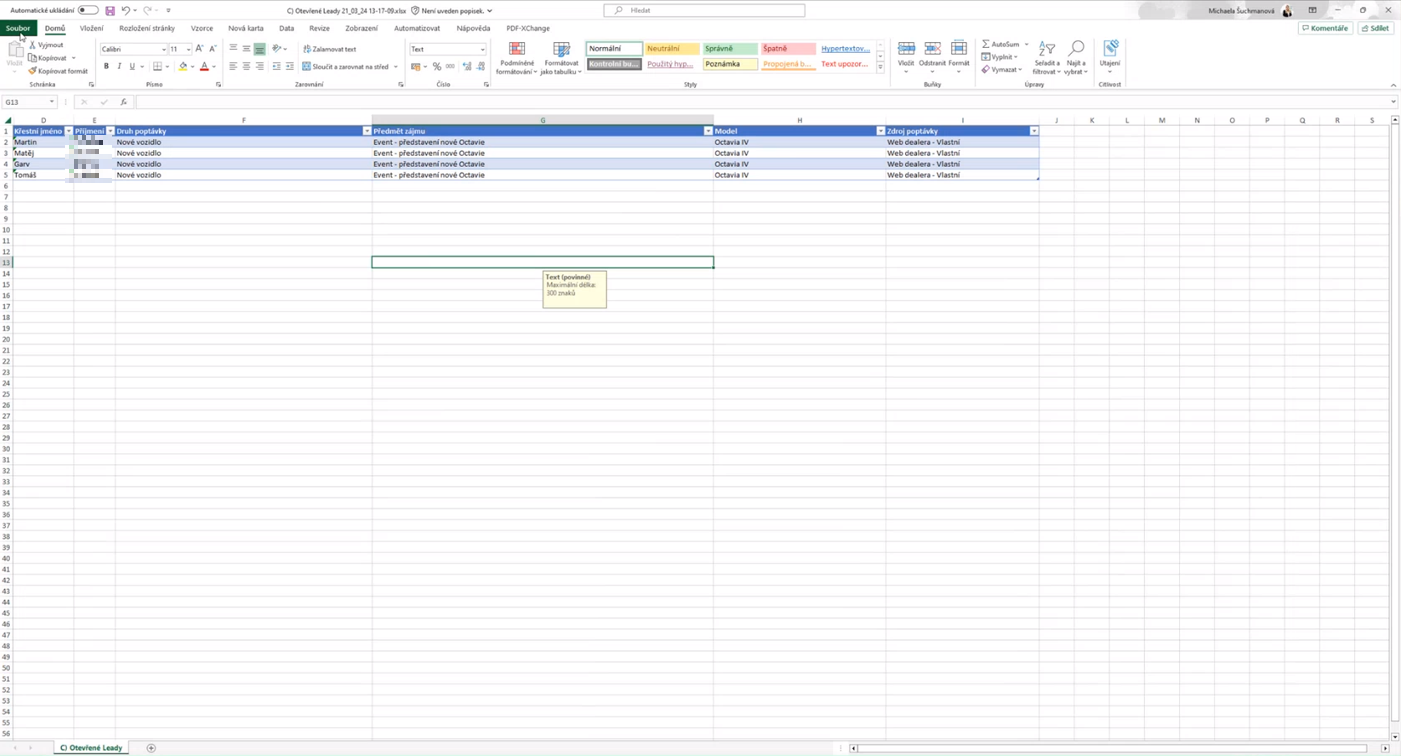
Task: Switch to the Otevřené Leady sheet tab
Action: (91, 748)
